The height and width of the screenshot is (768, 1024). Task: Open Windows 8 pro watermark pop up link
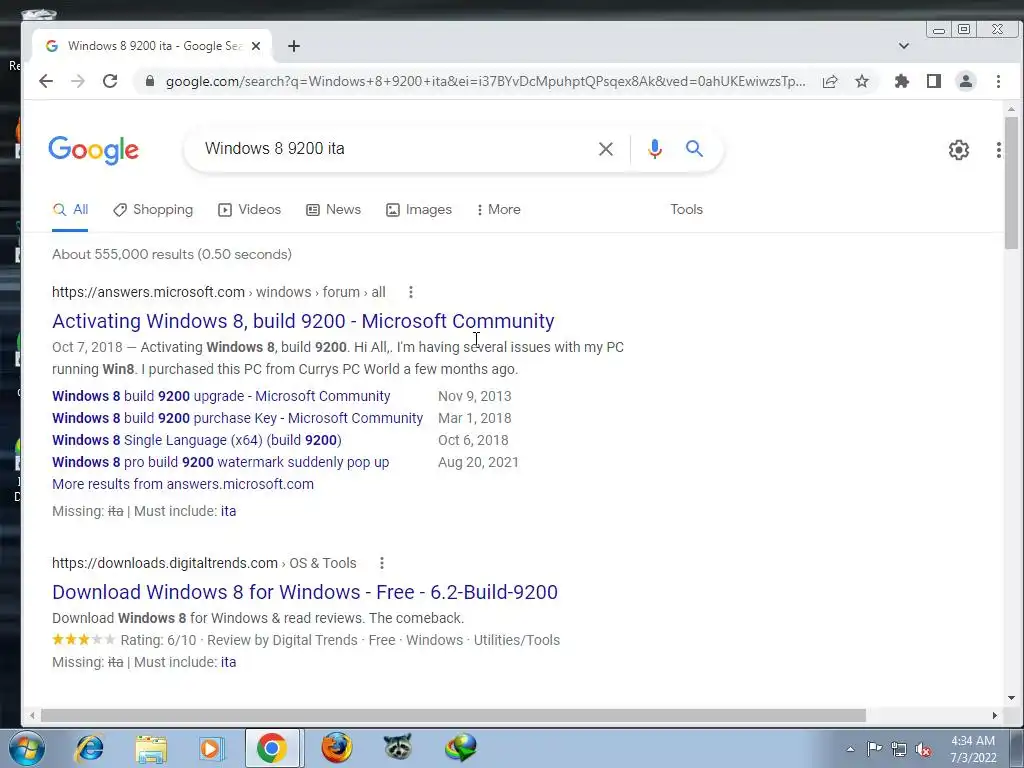220,462
